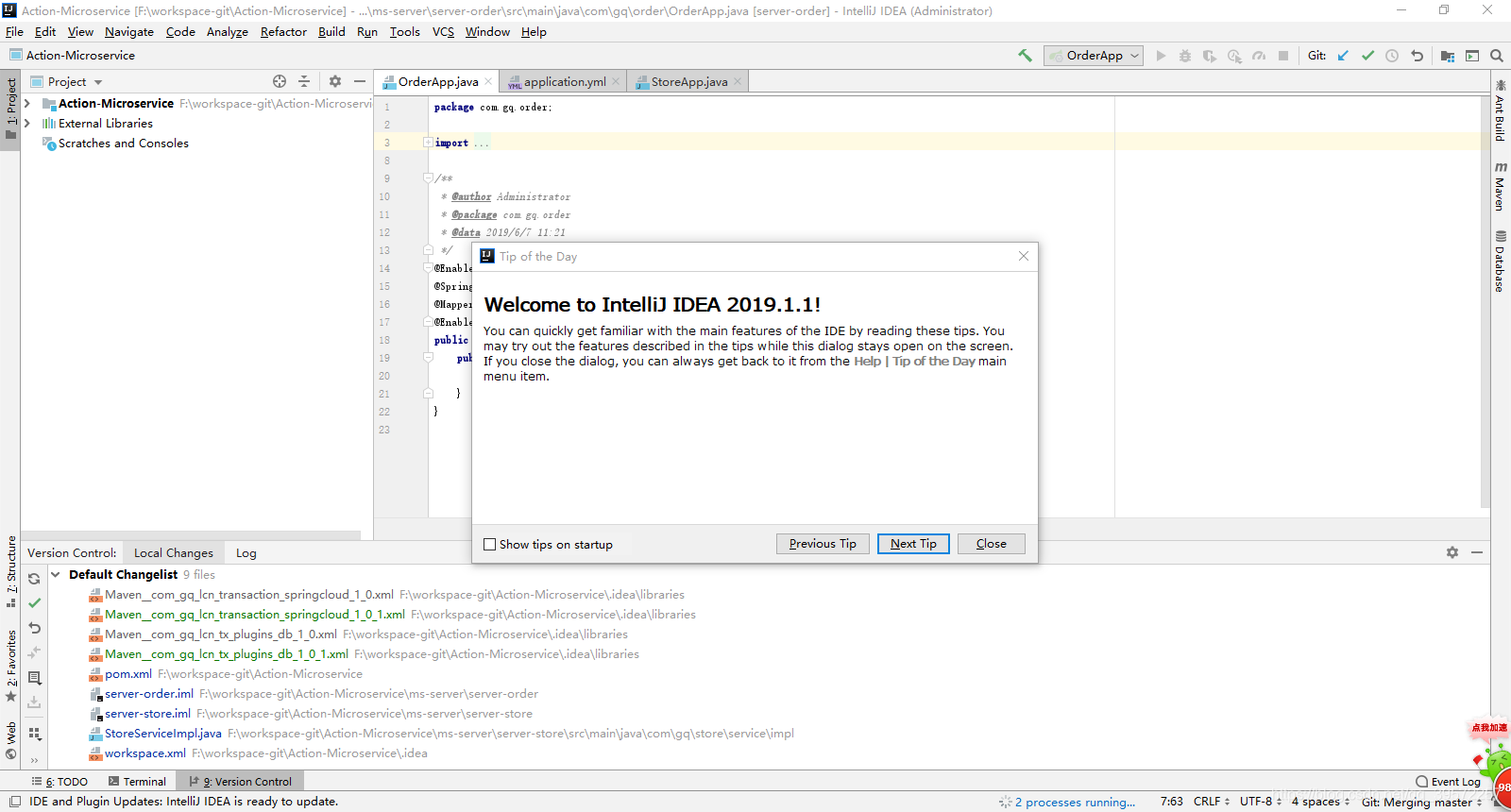The image size is (1511, 812).
Task: Click the 2 processes running link
Action: tap(1075, 802)
